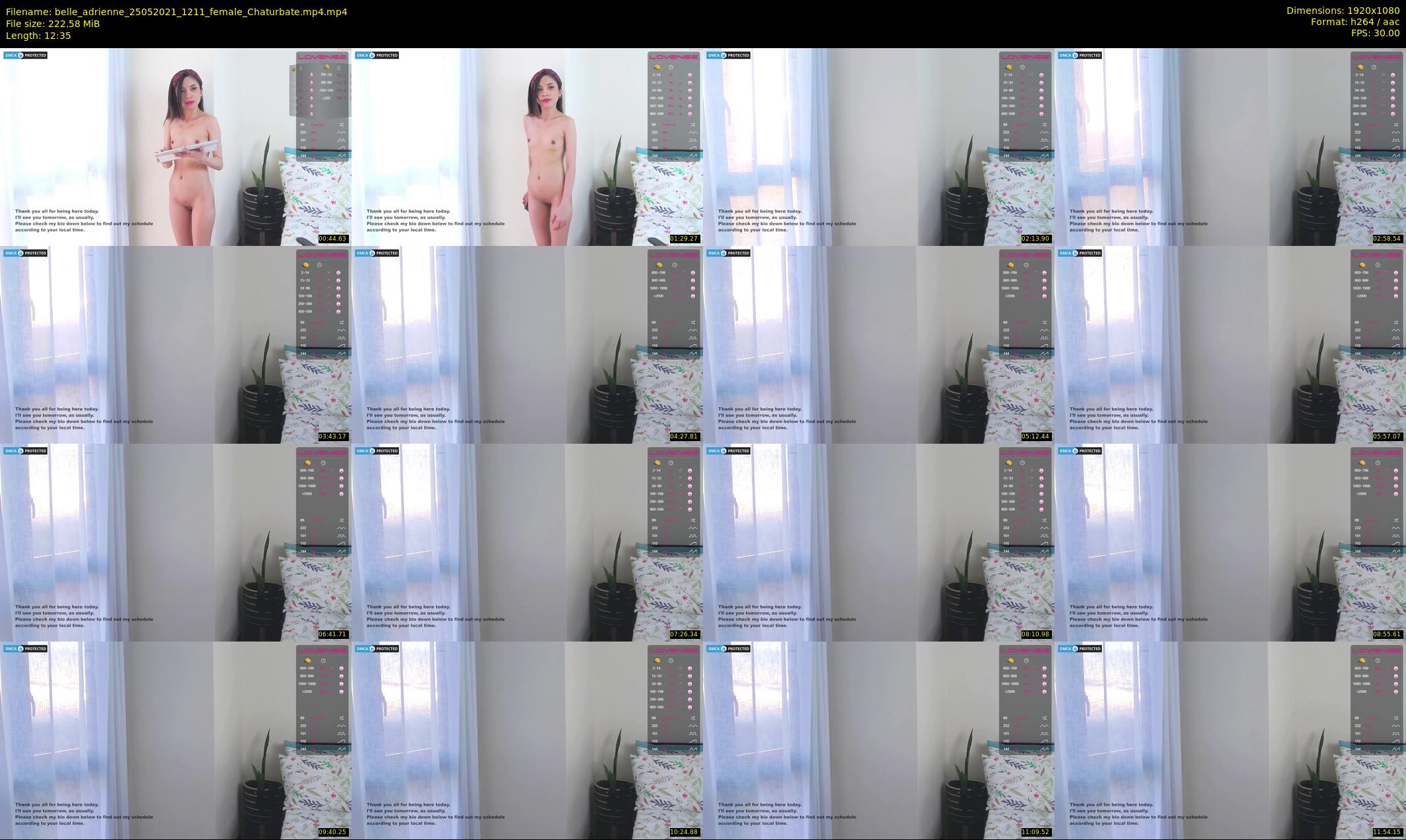Open the thumbnail frame stamped 11:09.52
The height and width of the screenshot is (840, 1406).
pos(878,740)
